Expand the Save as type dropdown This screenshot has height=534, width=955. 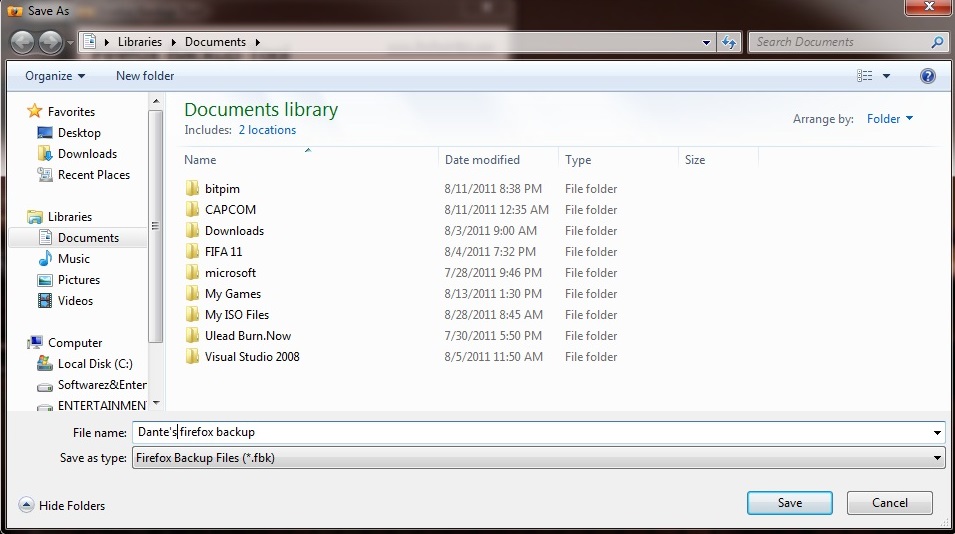pos(937,458)
